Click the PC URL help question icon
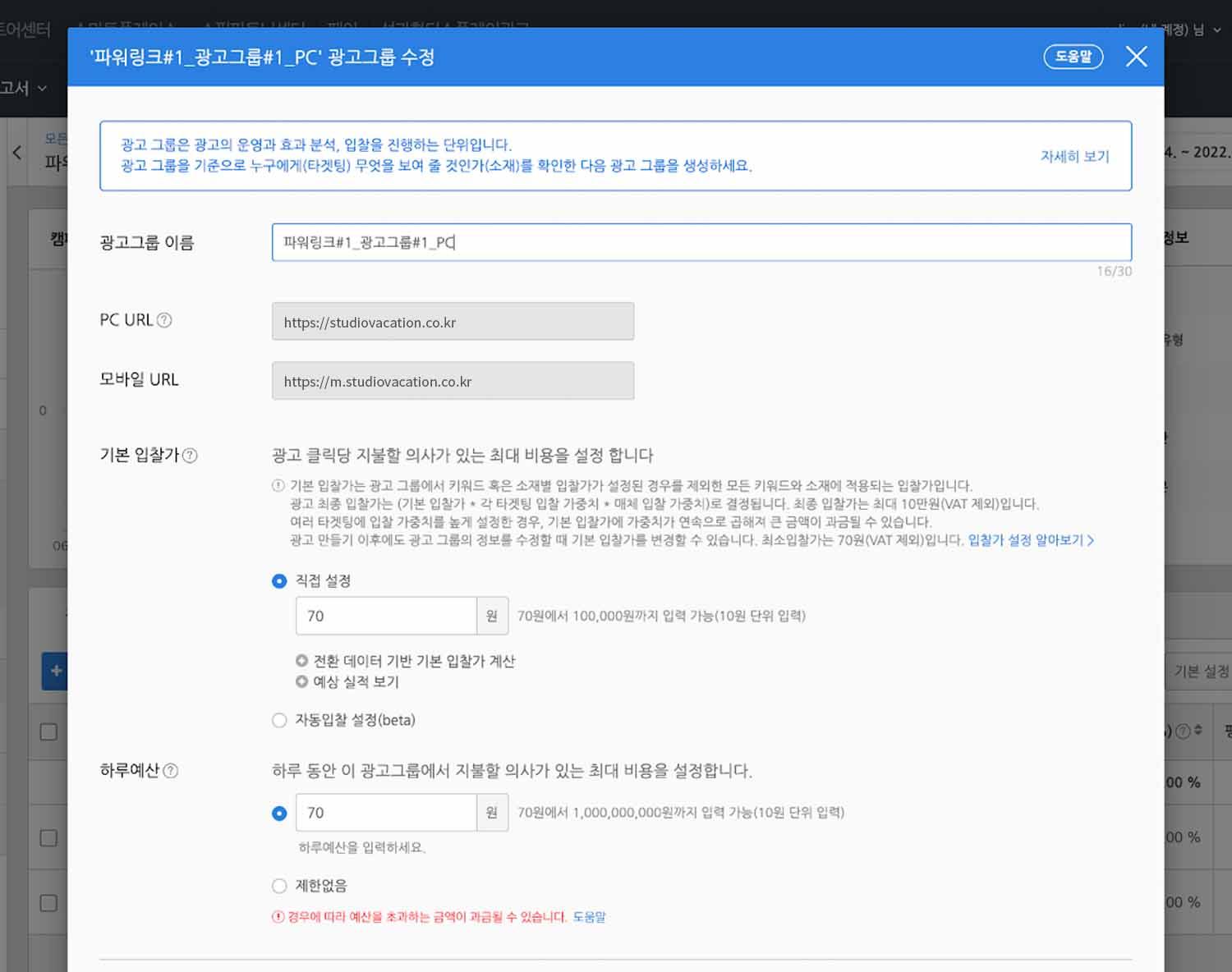 tap(164, 320)
